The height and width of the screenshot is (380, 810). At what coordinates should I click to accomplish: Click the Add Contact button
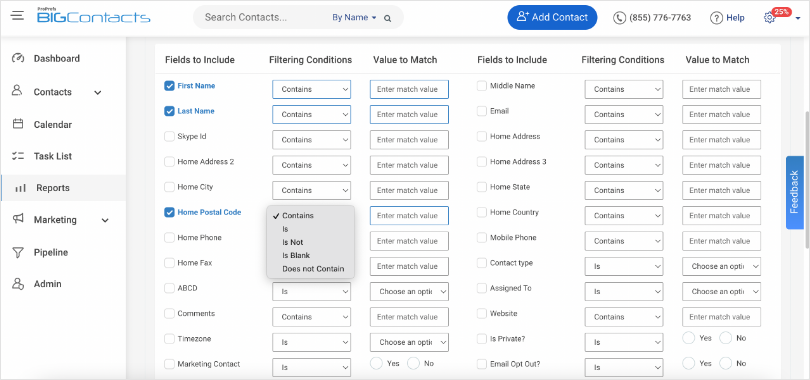[552, 18]
